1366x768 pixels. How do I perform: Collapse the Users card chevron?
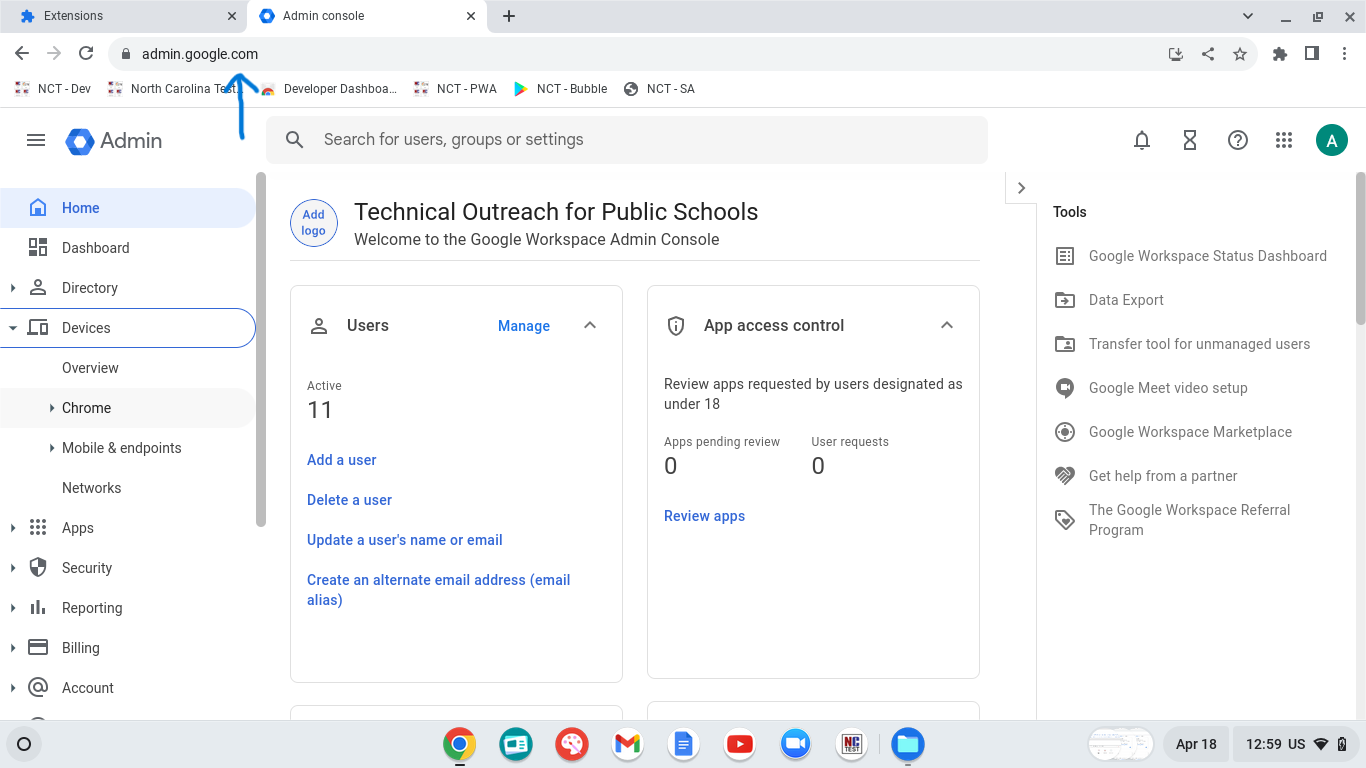[590, 326]
